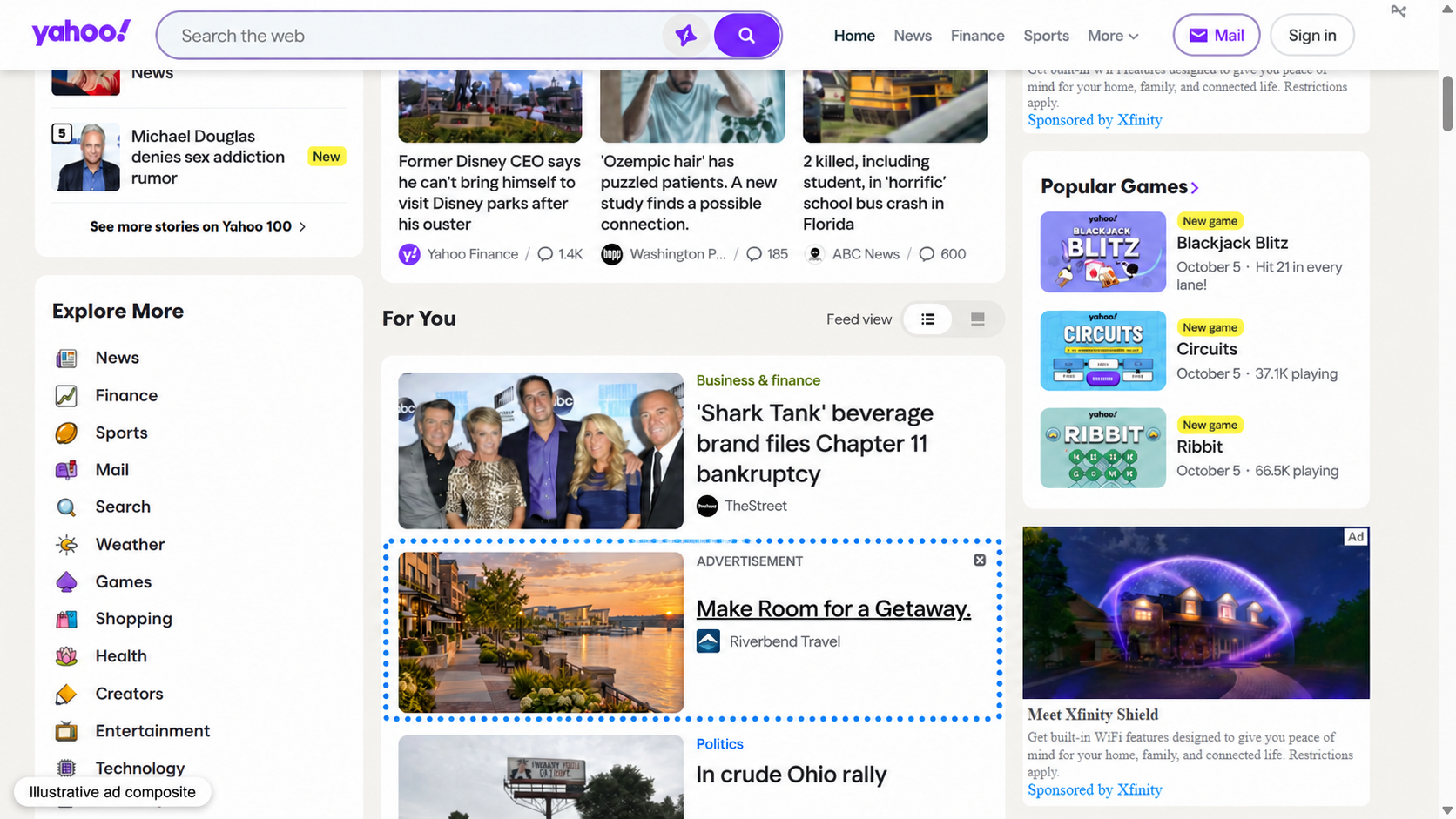Click the Politics category label
Image resolution: width=1456 pixels, height=819 pixels.
click(x=719, y=744)
